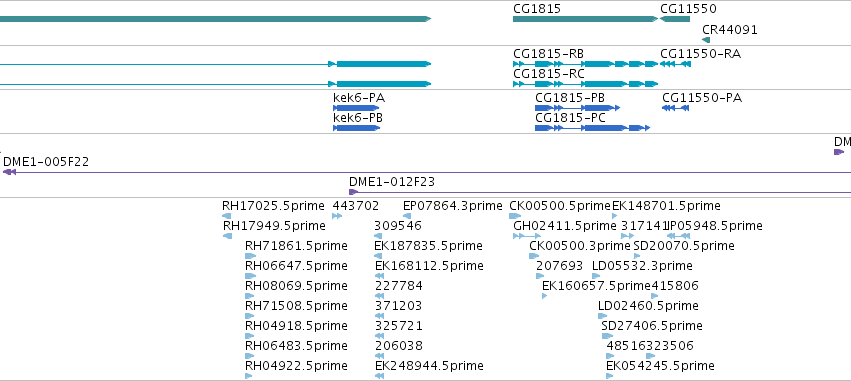Viewport: 851px width, 381px height.
Task: Click the CG11550-RA transcript arrows
Action: [676, 64]
